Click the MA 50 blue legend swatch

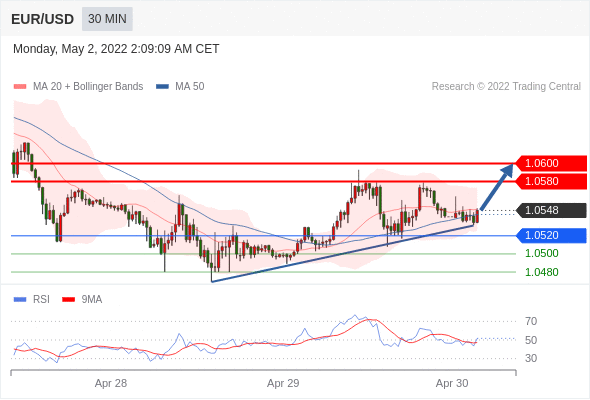tap(162, 87)
